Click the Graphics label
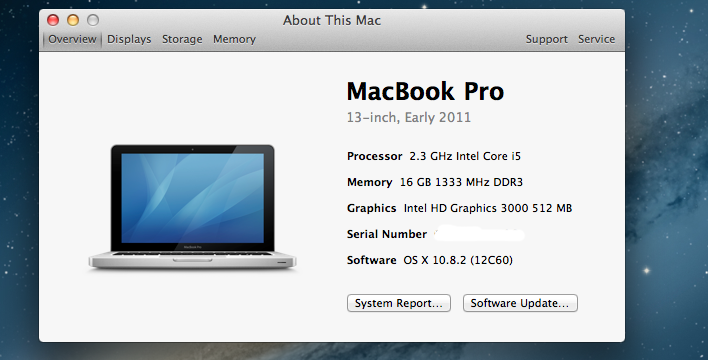This screenshot has width=708, height=360. (x=371, y=208)
